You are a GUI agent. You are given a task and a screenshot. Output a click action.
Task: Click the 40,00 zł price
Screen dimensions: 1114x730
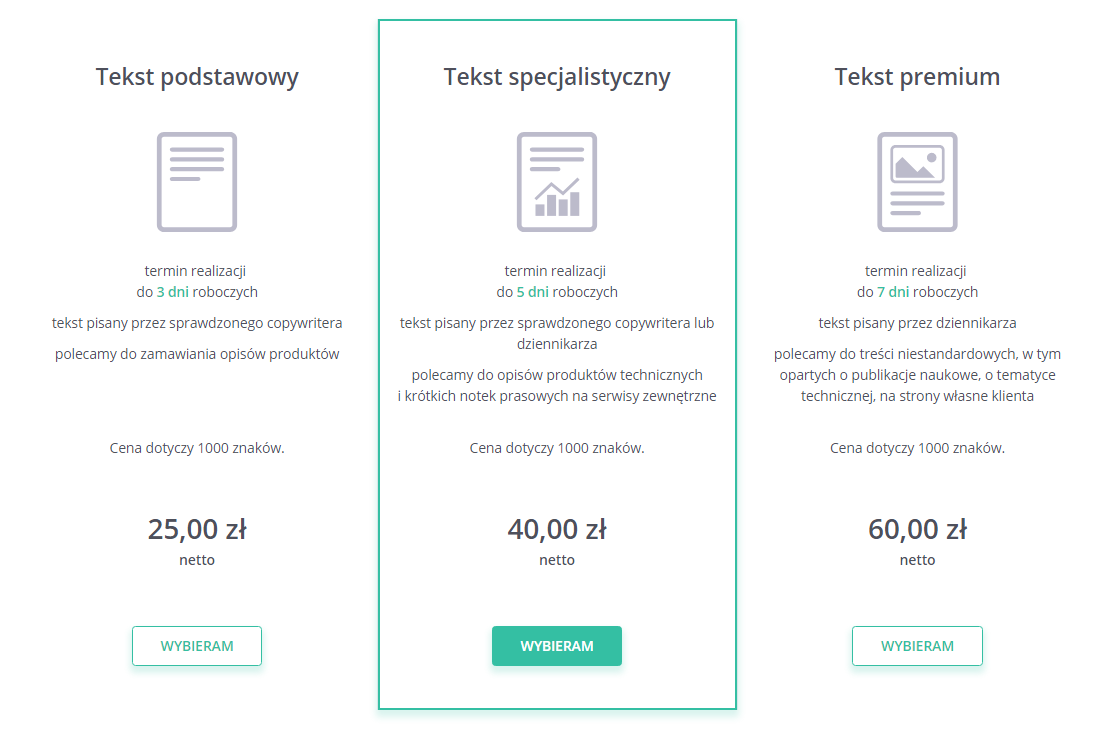point(557,529)
